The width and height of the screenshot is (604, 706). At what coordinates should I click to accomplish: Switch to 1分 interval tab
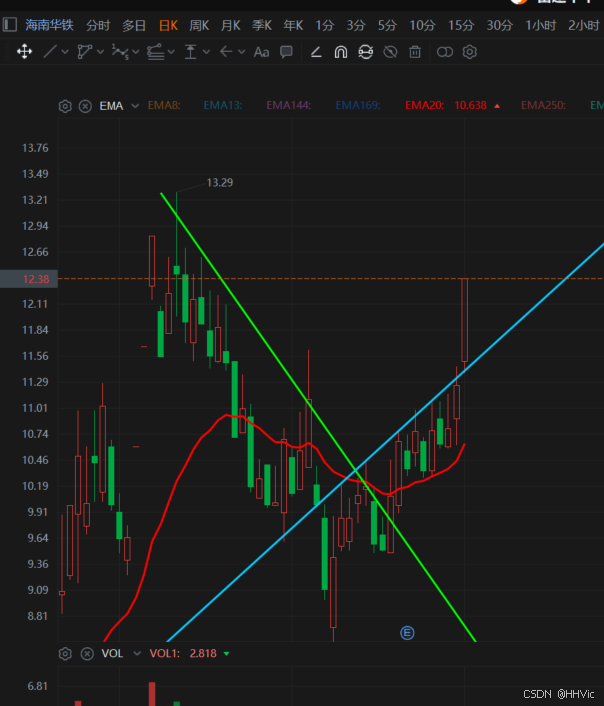(x=324, y=25)
